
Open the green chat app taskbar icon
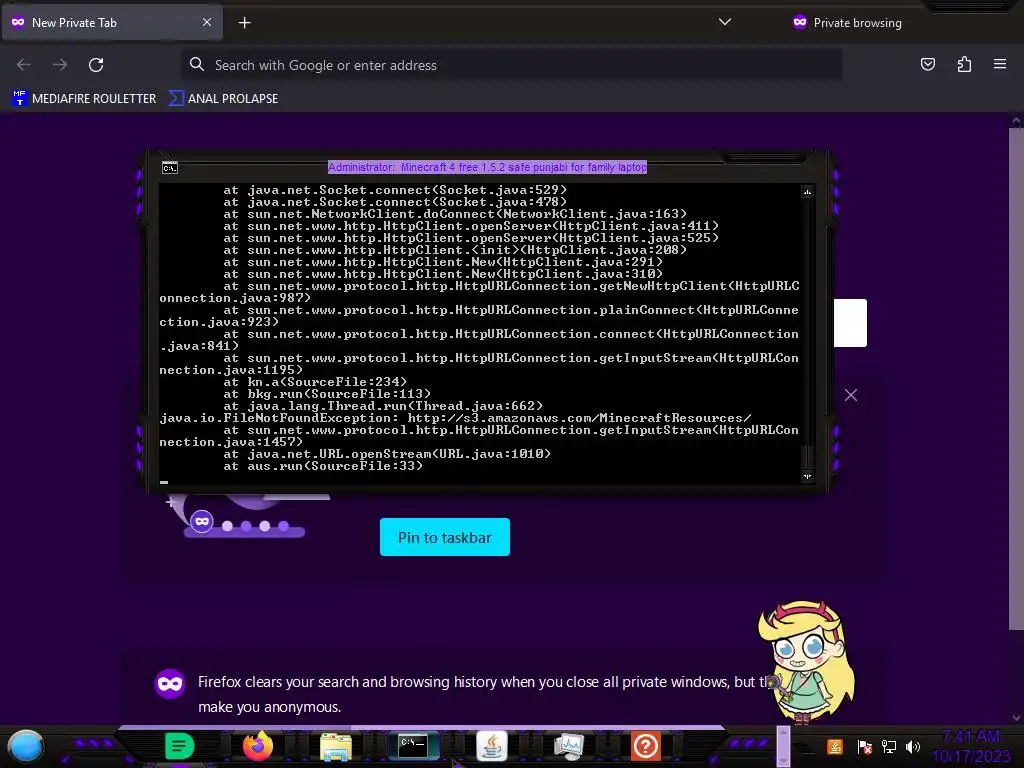point(179,746)
